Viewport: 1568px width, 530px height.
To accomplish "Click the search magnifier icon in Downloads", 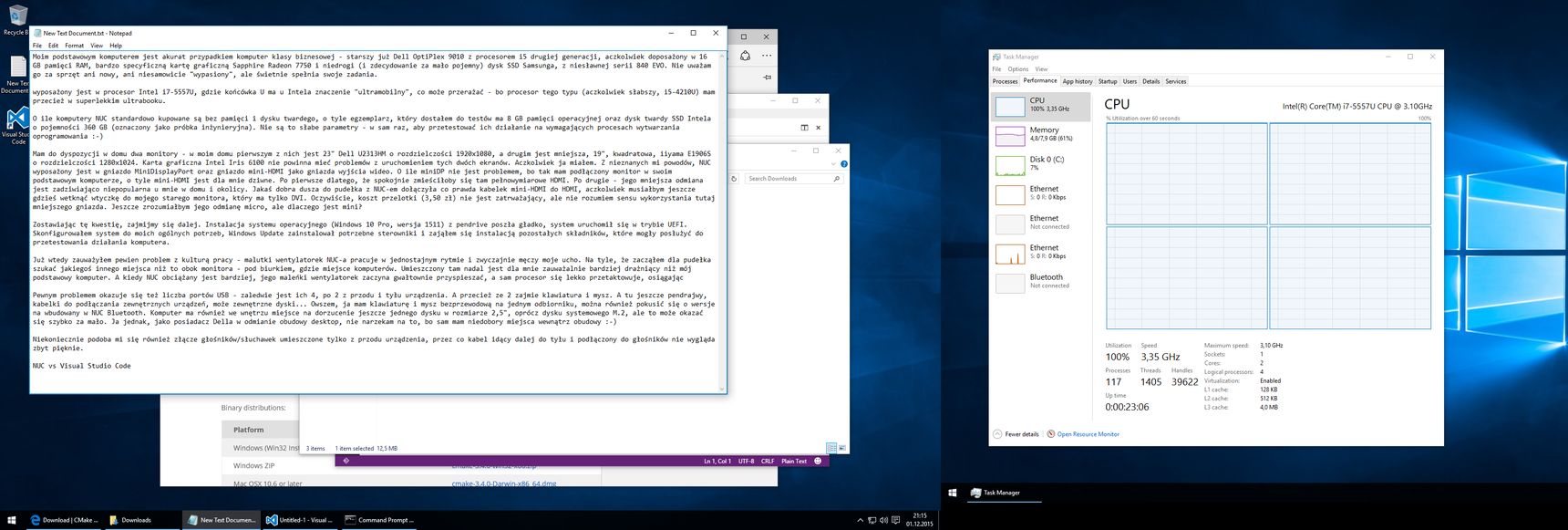I will tap(837, 179).
